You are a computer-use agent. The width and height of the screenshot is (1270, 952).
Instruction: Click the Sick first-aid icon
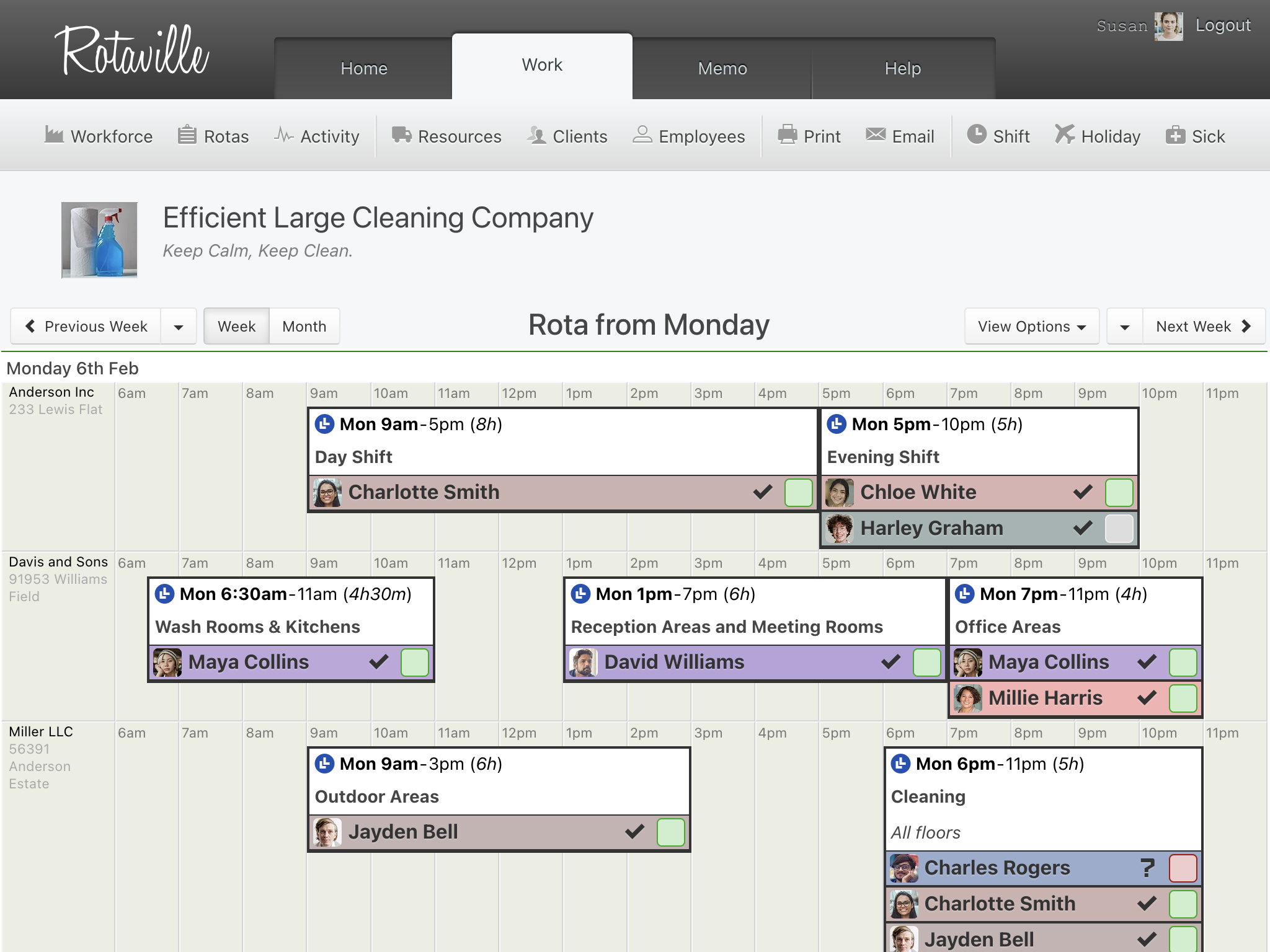coord(1175,134)
